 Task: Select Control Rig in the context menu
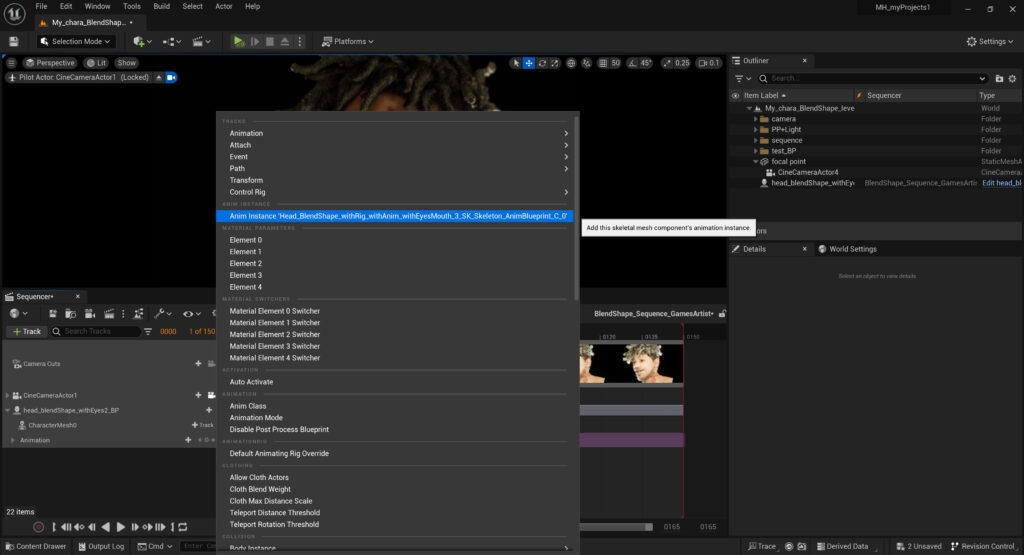click(x=248, y=192)
